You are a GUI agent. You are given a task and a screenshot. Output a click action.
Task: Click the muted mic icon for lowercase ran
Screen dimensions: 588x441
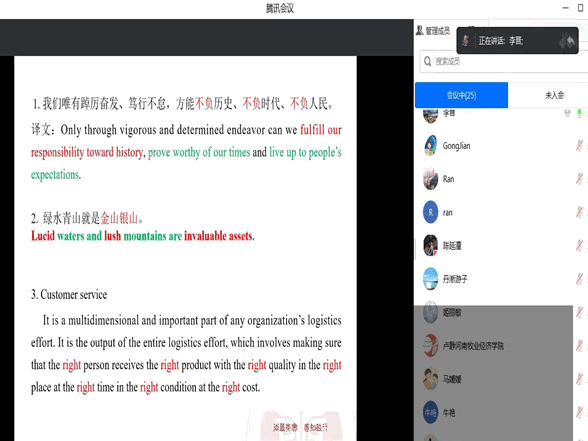coord(579,212)
